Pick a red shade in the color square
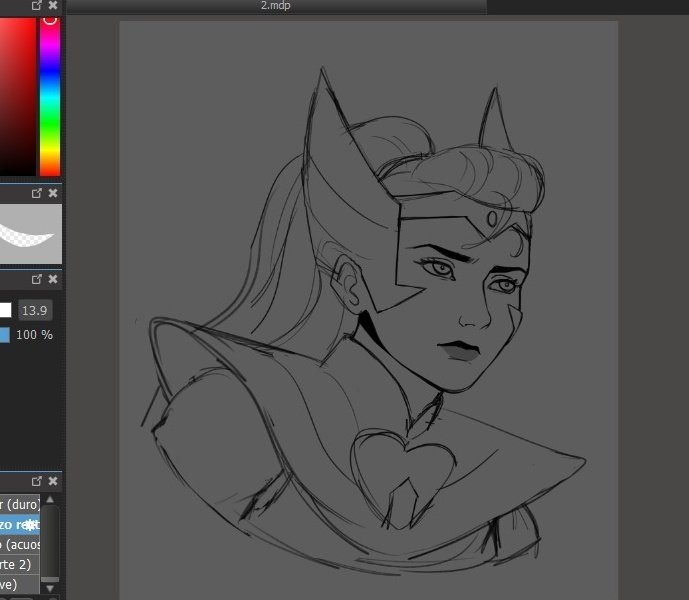This screenshot has width=689, height=600. pyautogui.click(x=18, y=97)
